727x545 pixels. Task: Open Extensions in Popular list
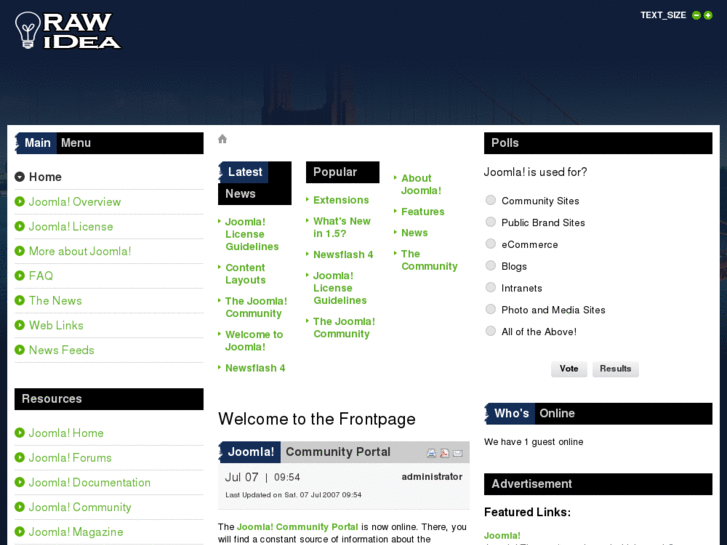tap(341, 200)
